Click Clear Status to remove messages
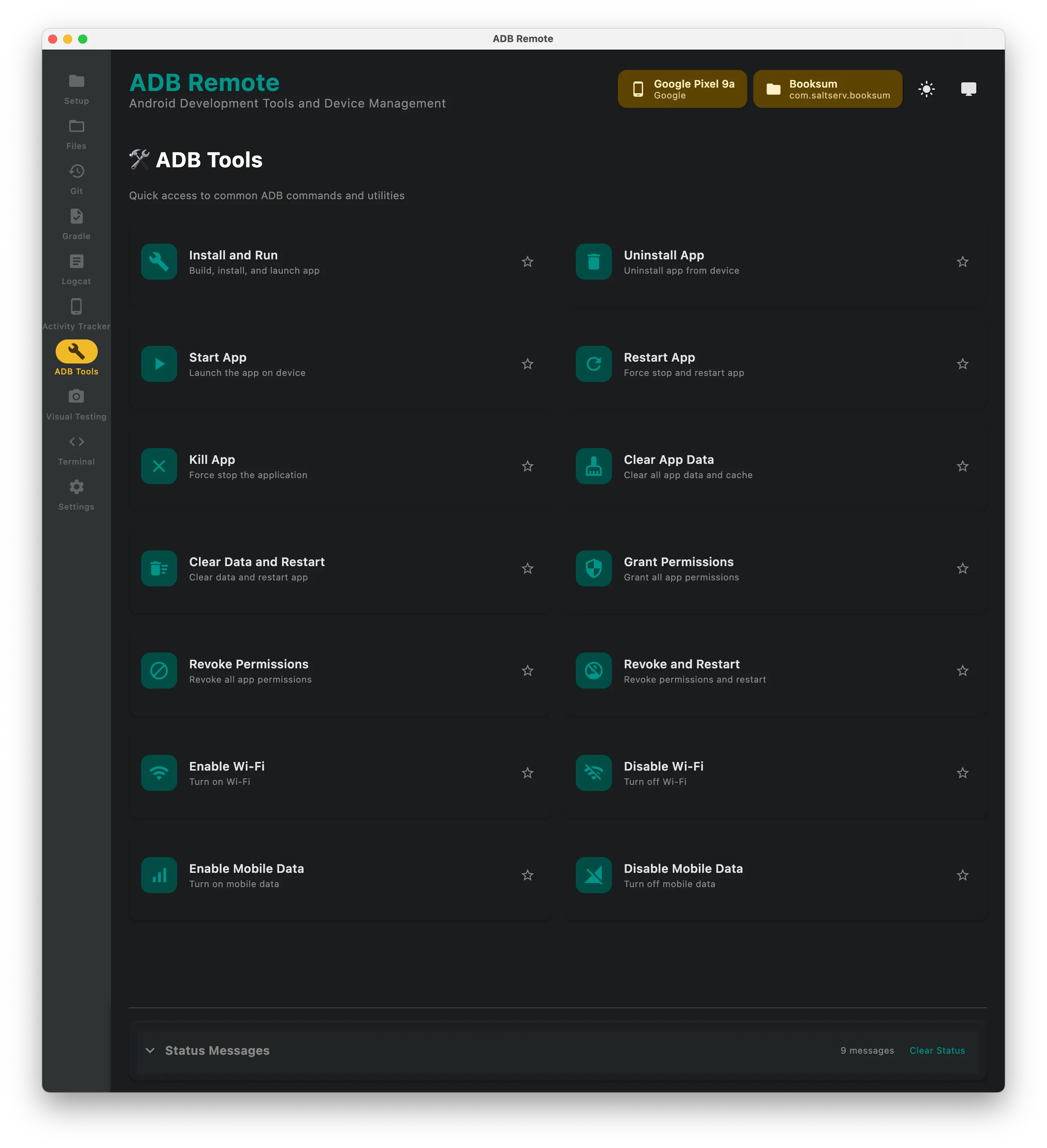The image size is (1047, 1148). click(937, 1050)
